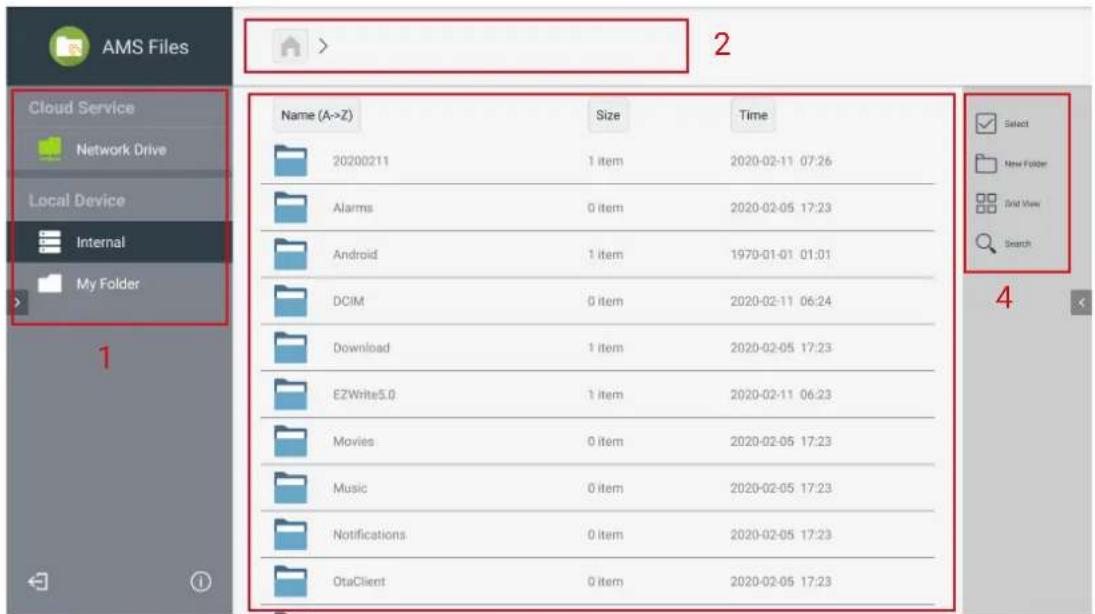Open folder icon for Music
This screenshot has width=1095, height=614.
(291, 488)
